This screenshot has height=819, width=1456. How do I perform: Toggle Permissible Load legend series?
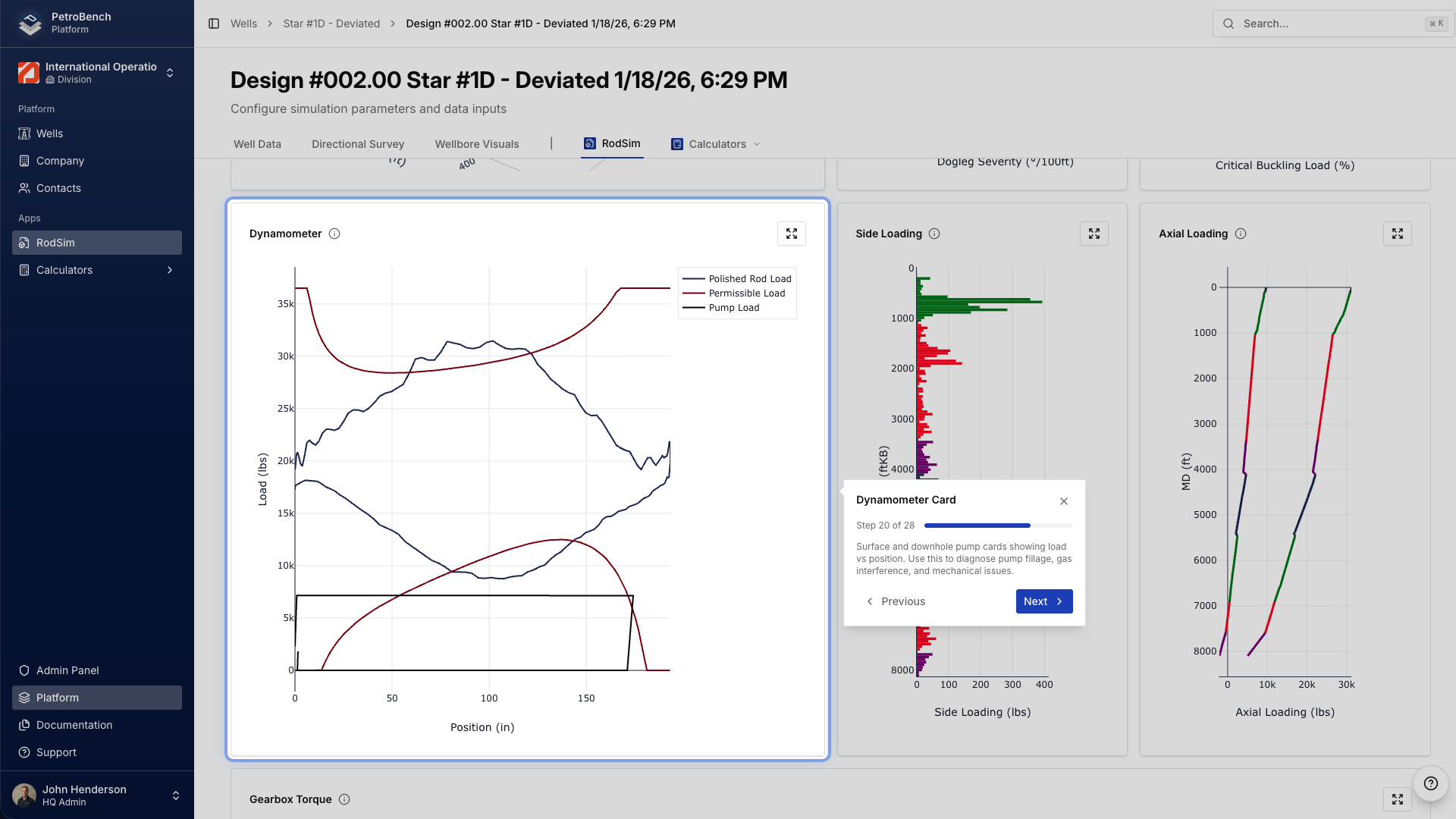(x=746, y=293)
